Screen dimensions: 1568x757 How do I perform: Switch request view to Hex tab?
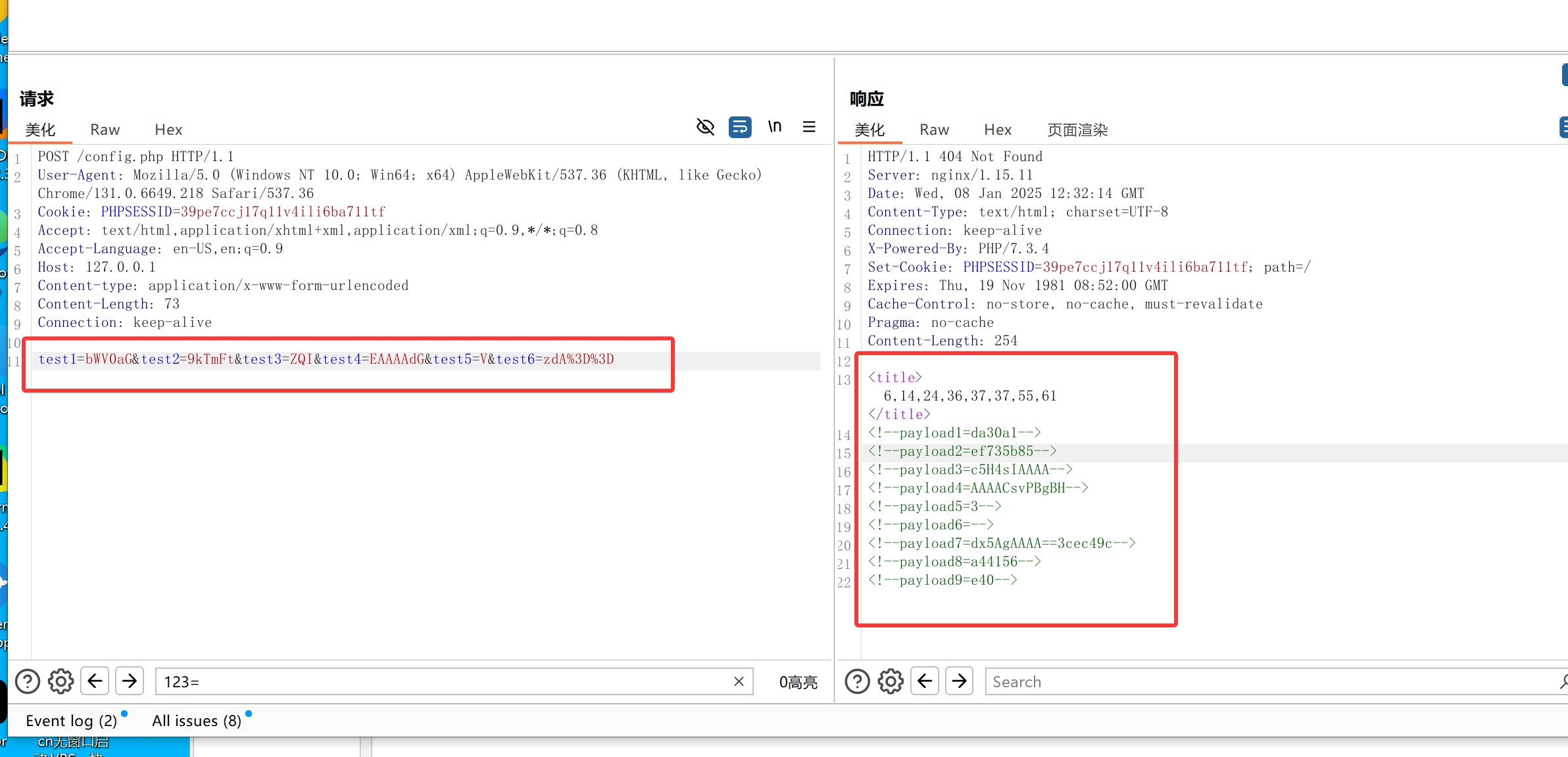coord(168,130)
